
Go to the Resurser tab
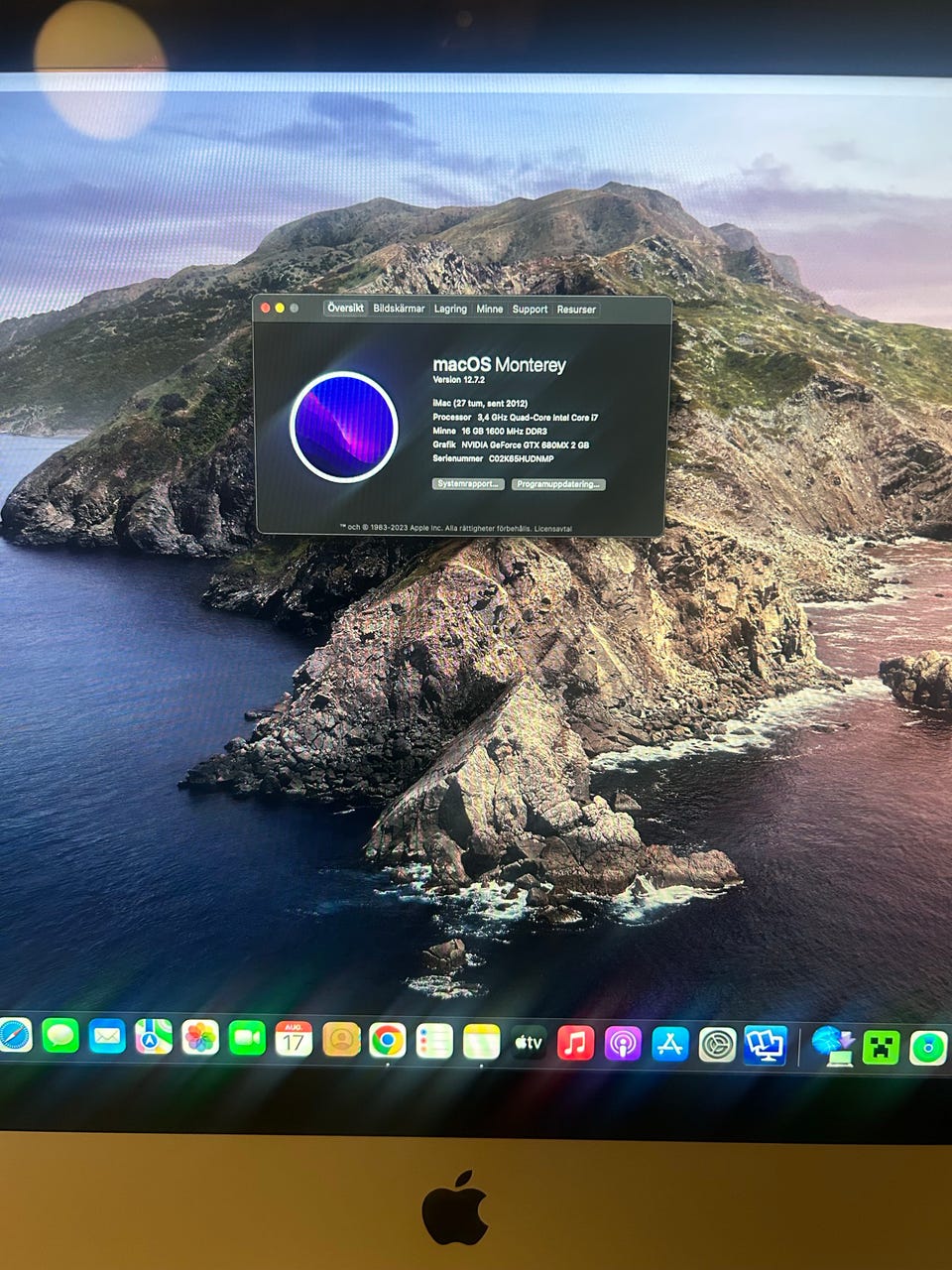point(576,310)
